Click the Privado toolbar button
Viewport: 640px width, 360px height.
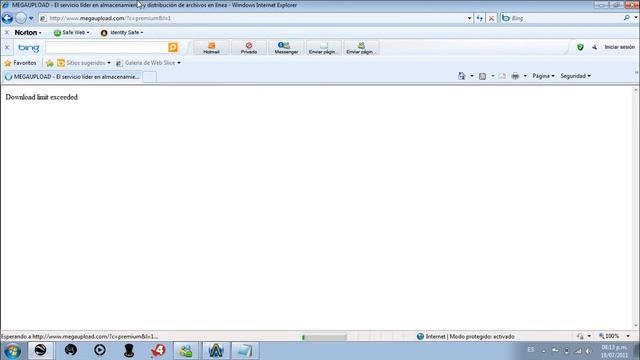coord(249,48)
